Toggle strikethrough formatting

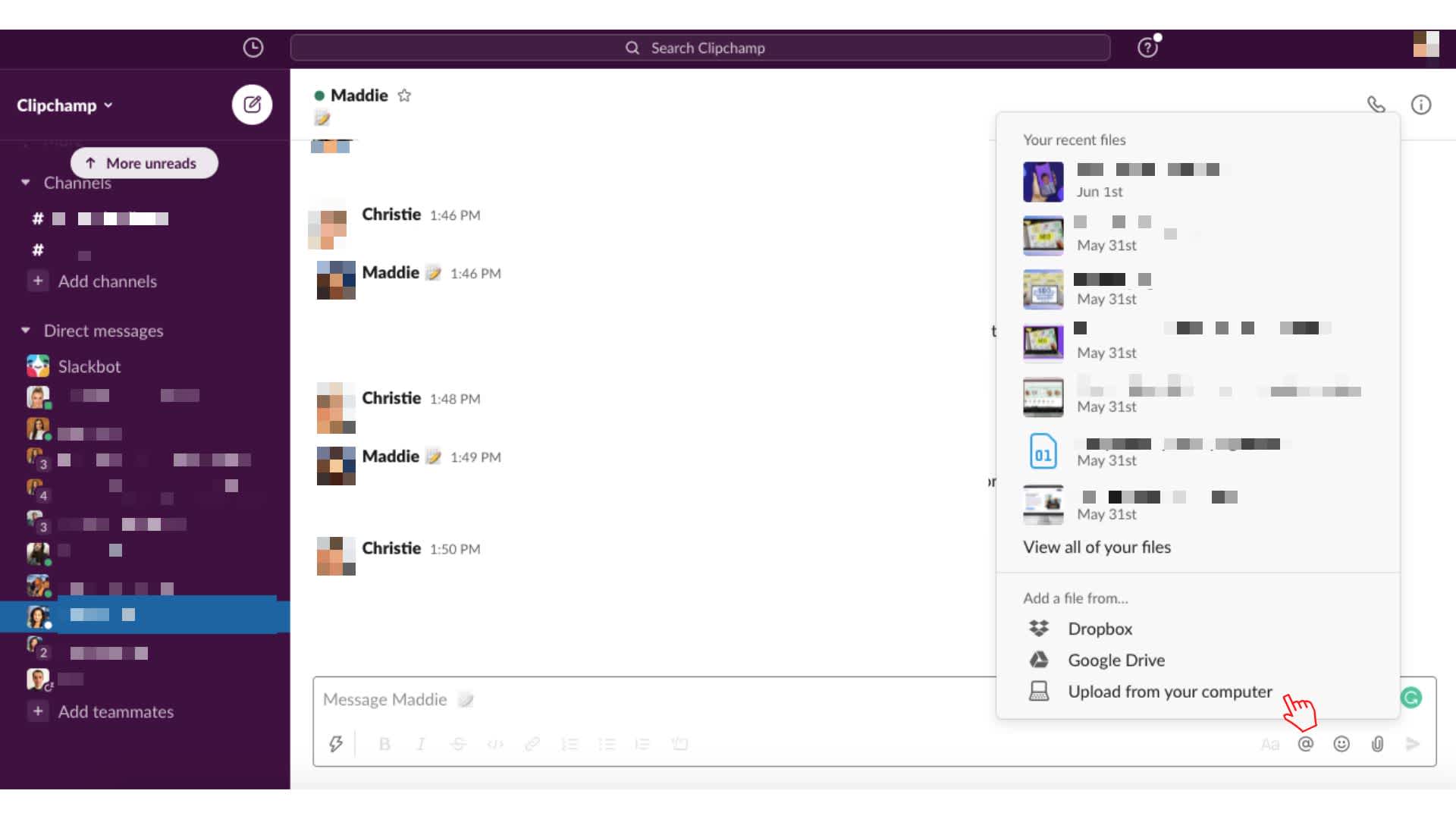pos(458,744)
